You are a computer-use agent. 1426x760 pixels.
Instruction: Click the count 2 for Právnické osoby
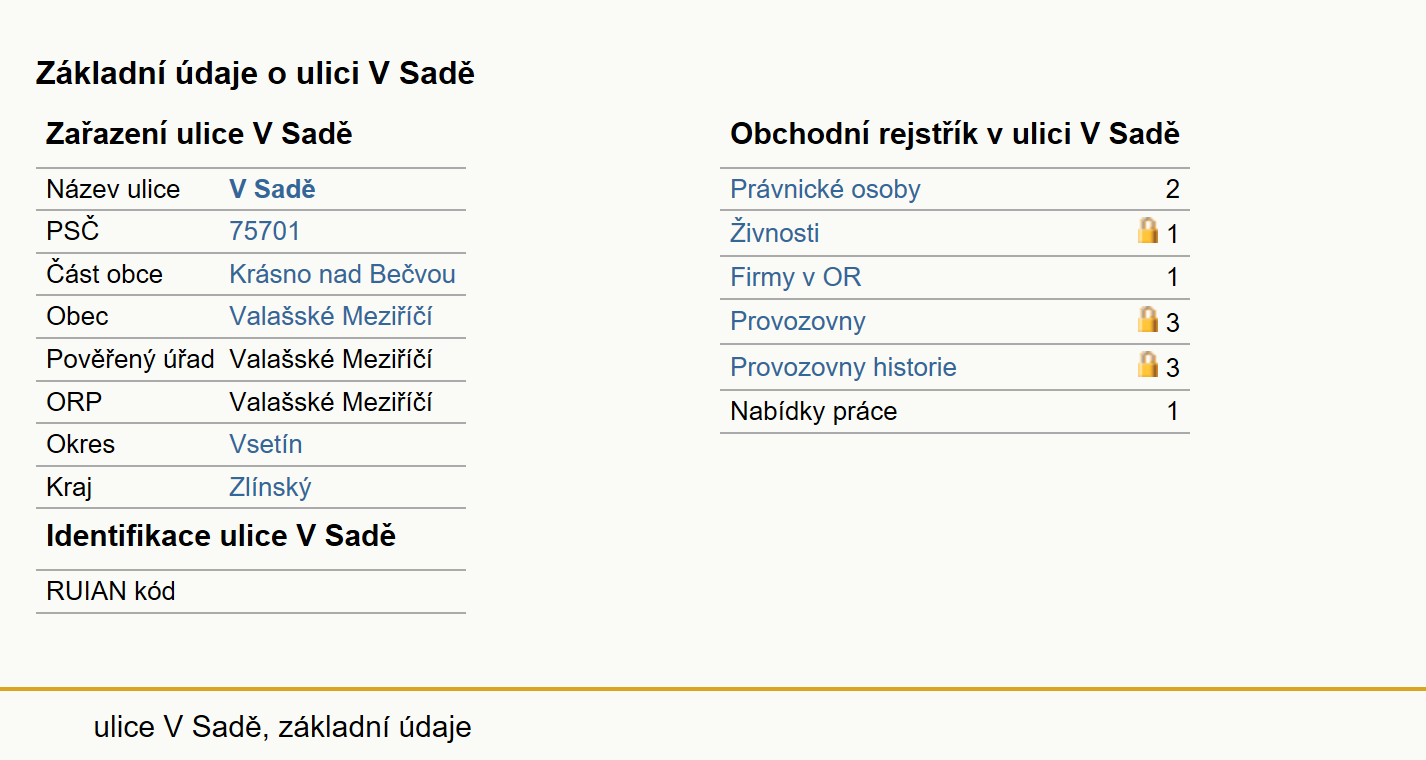click(x=1172, y=190)
